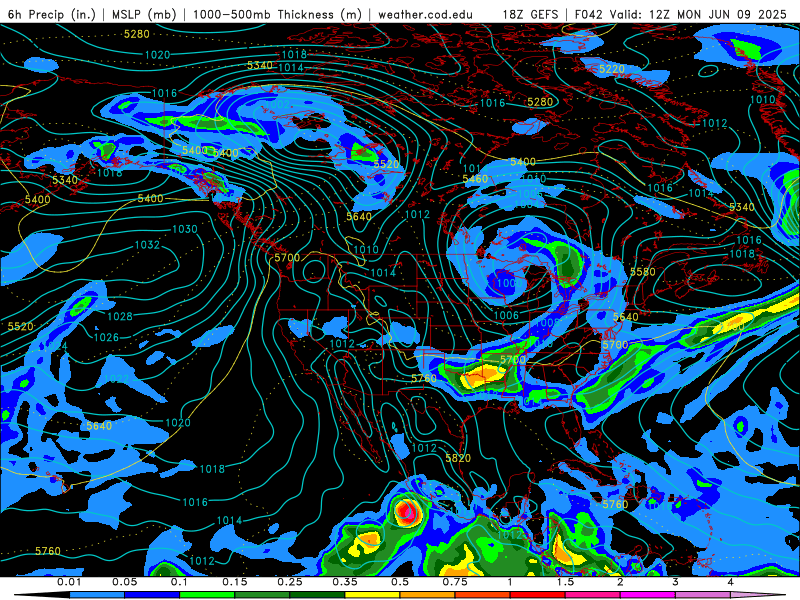Click the '1.5' legend value label

click(565, 582)
